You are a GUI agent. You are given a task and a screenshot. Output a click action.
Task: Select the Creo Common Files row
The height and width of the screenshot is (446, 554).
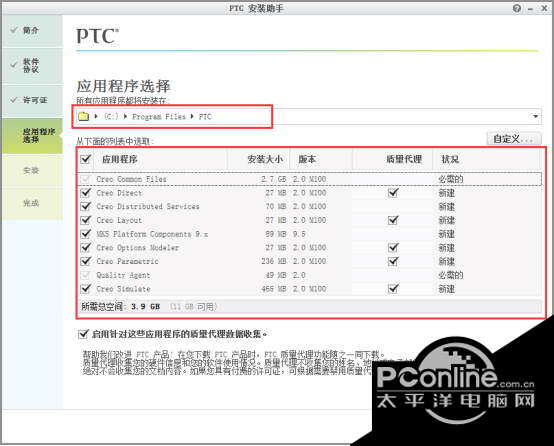[x=310, y=179]
